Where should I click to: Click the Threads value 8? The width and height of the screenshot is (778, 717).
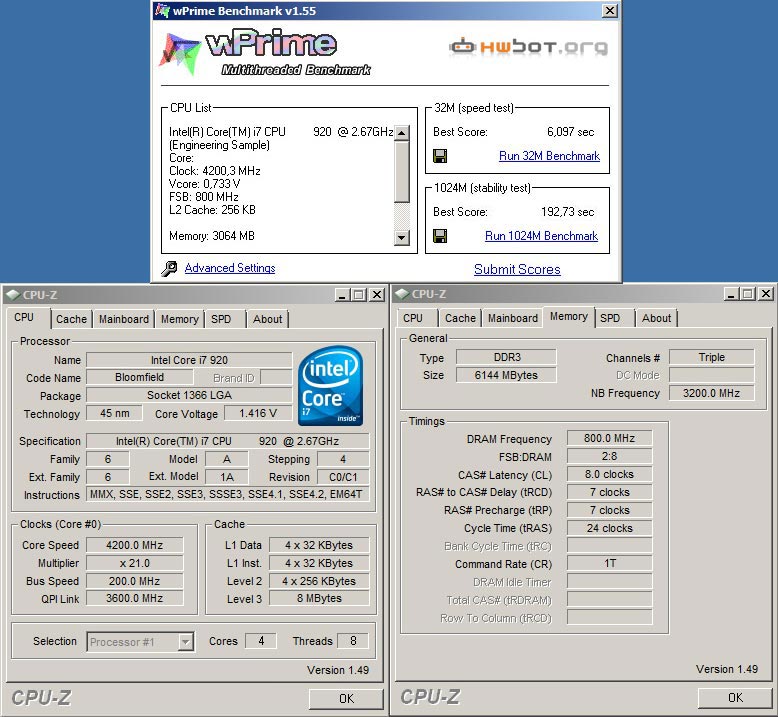pyautogui.click(x=353, y=641)
